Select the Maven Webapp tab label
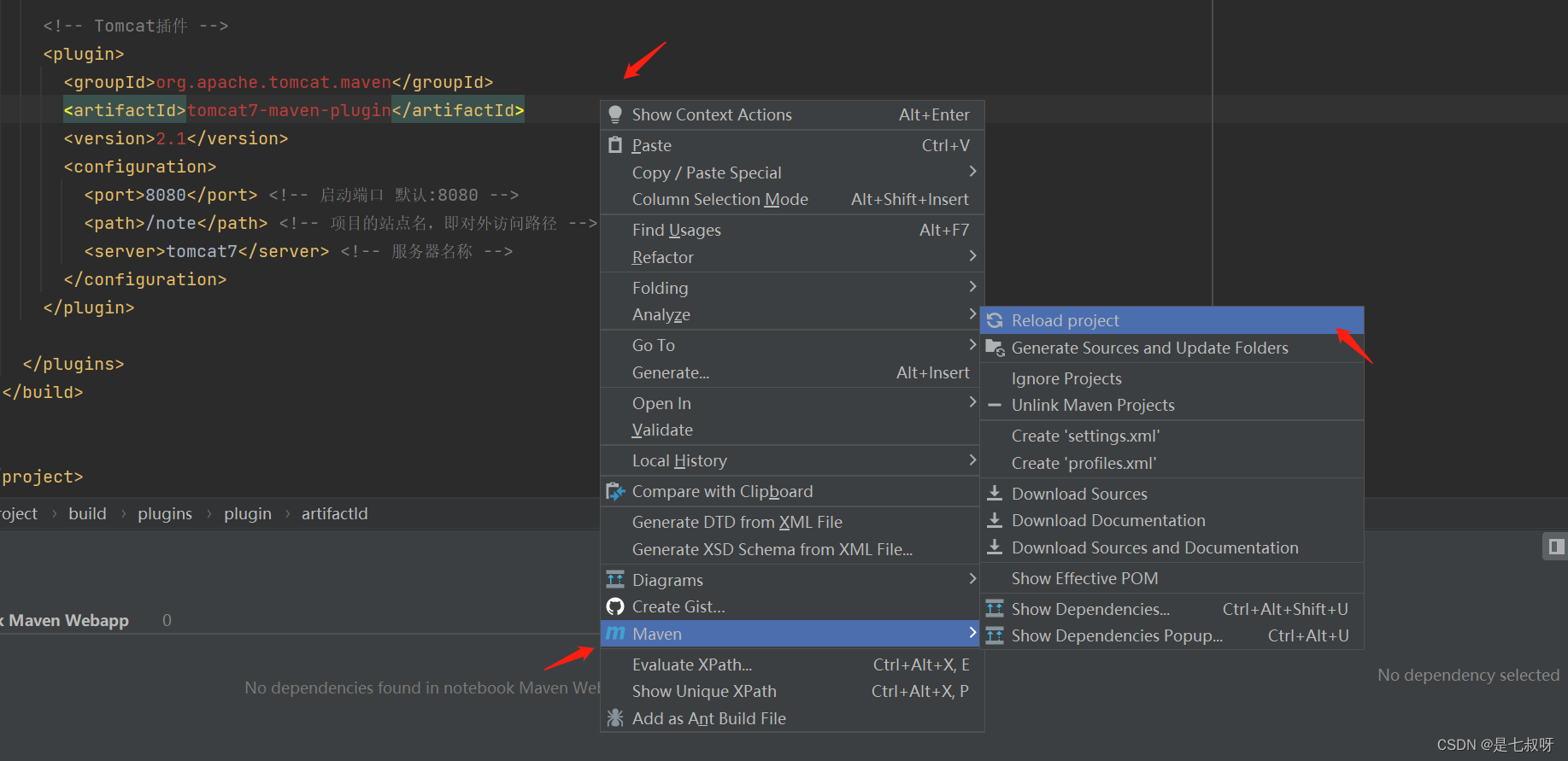 [66, 620]
